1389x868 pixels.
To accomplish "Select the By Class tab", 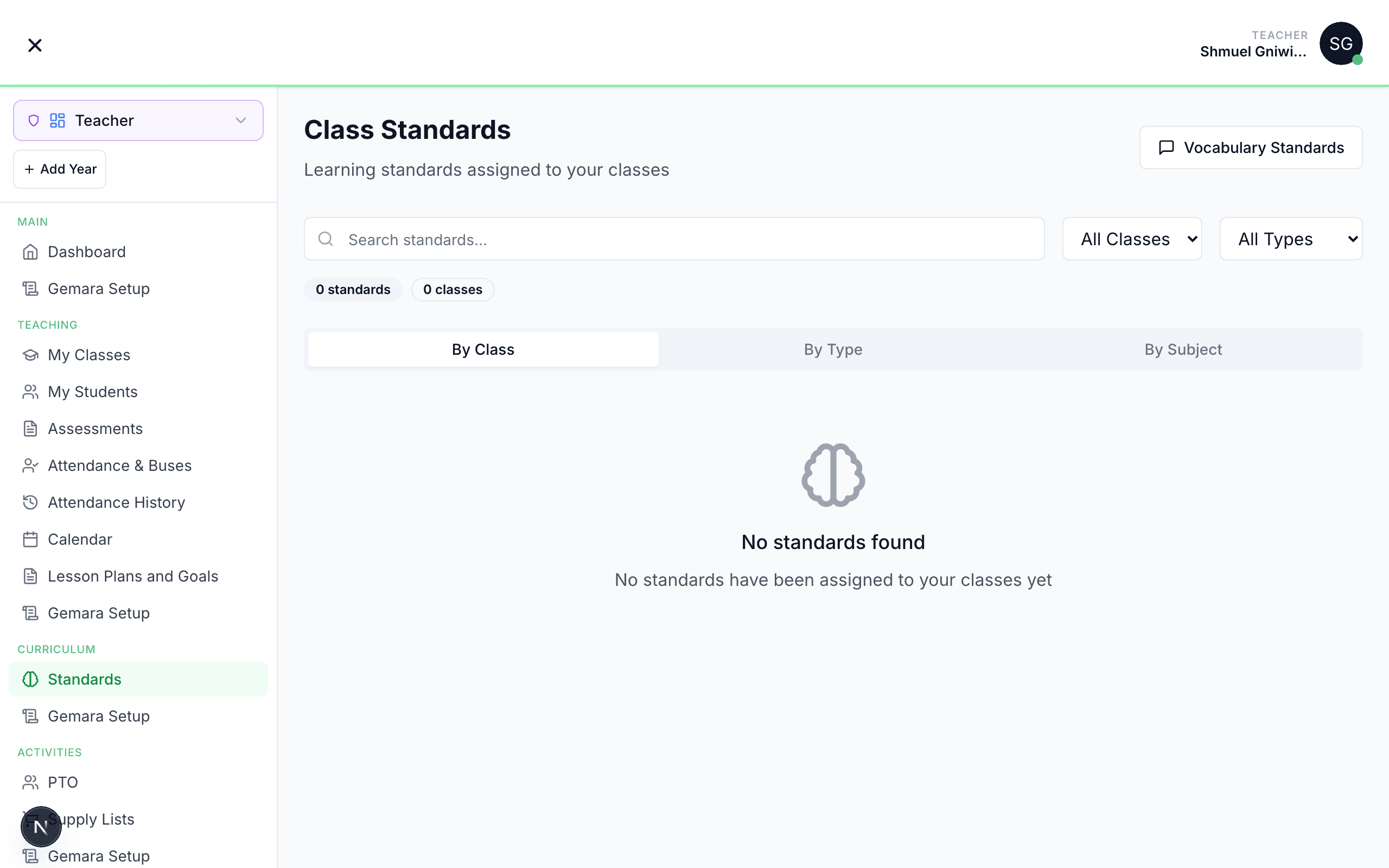I will click(483, 349).
